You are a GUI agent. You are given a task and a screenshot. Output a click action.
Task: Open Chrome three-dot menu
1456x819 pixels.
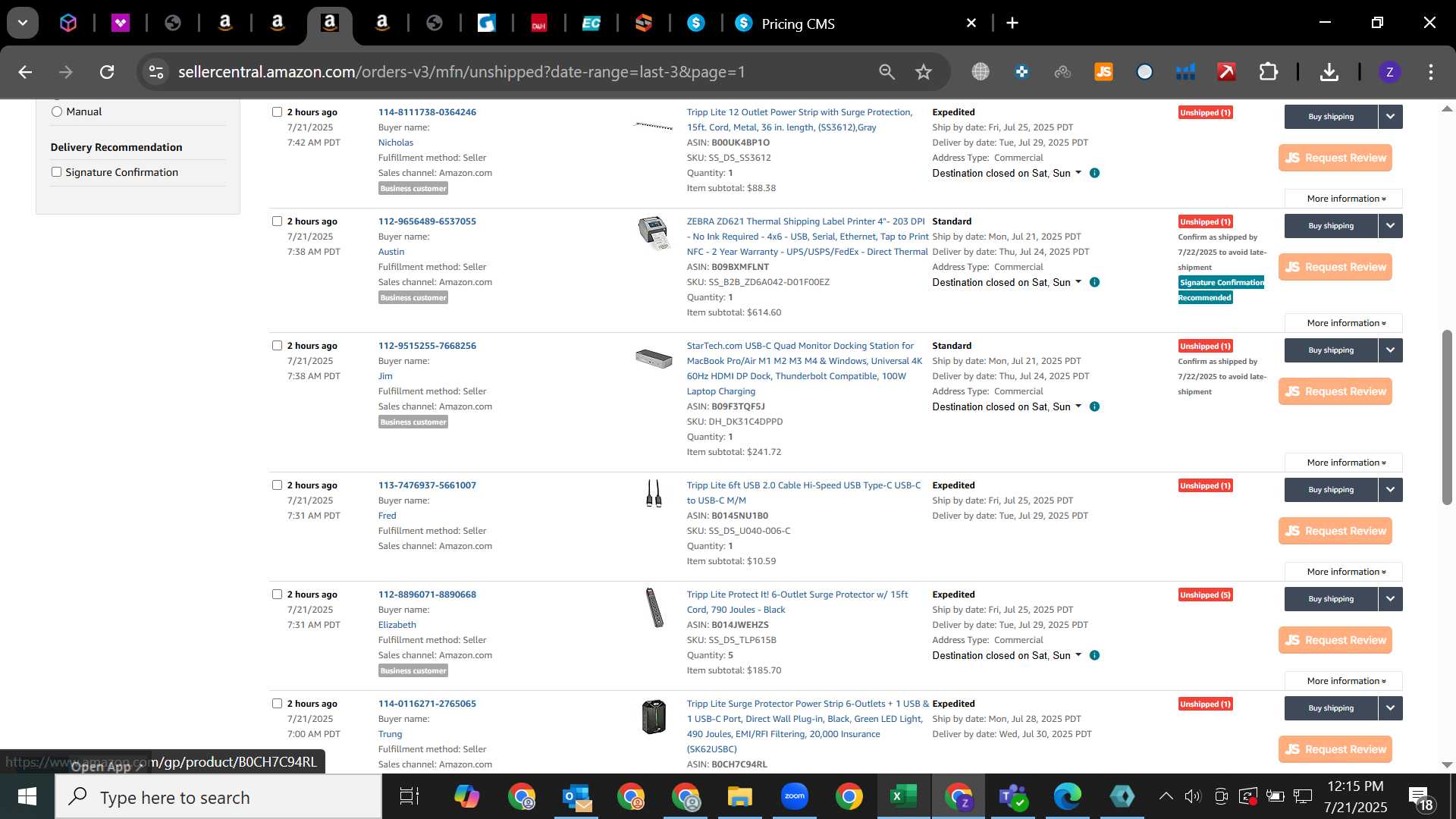(x=1430, y=72)
